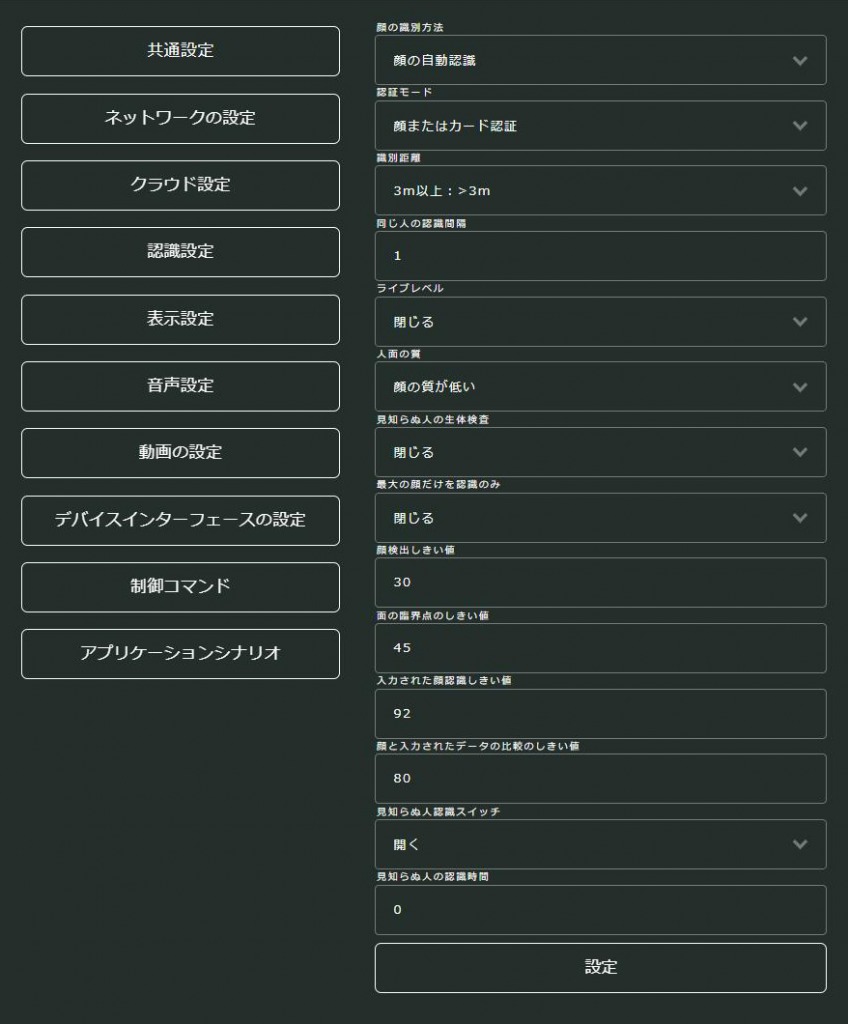Screen dimensions: 848x1024
Task: Change the 人面の質 dropdown
Action: point(600,387)
